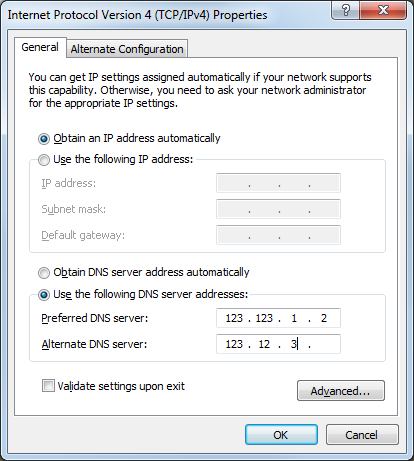Click the Preferred DNS server field
The height and width of the screenshot is (461, 414).
(278, 318)
